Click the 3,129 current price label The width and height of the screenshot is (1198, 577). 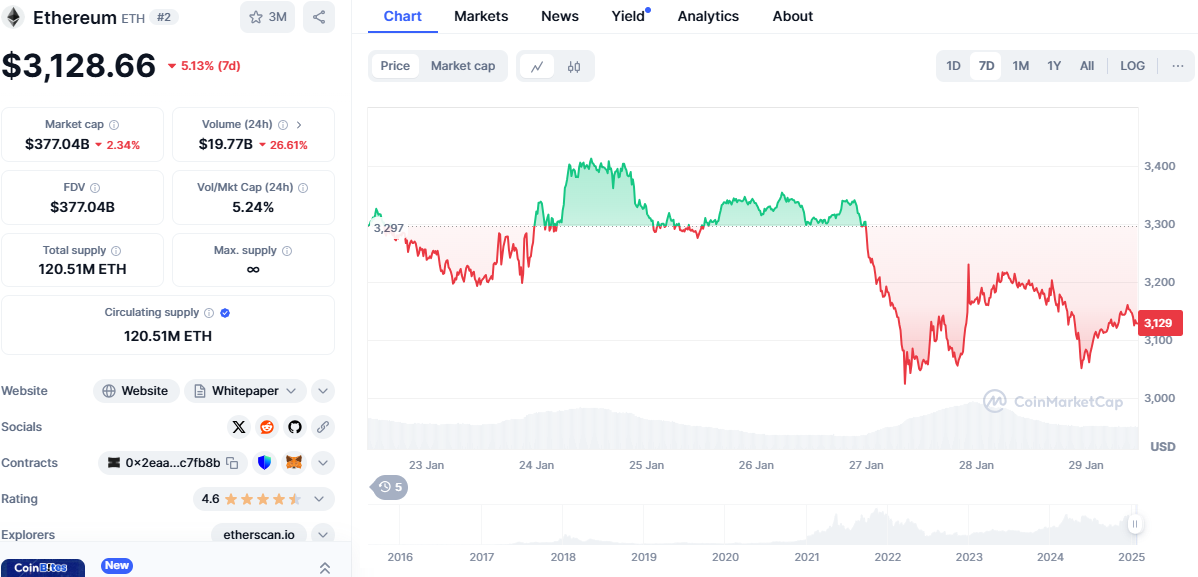[1160, 323]
